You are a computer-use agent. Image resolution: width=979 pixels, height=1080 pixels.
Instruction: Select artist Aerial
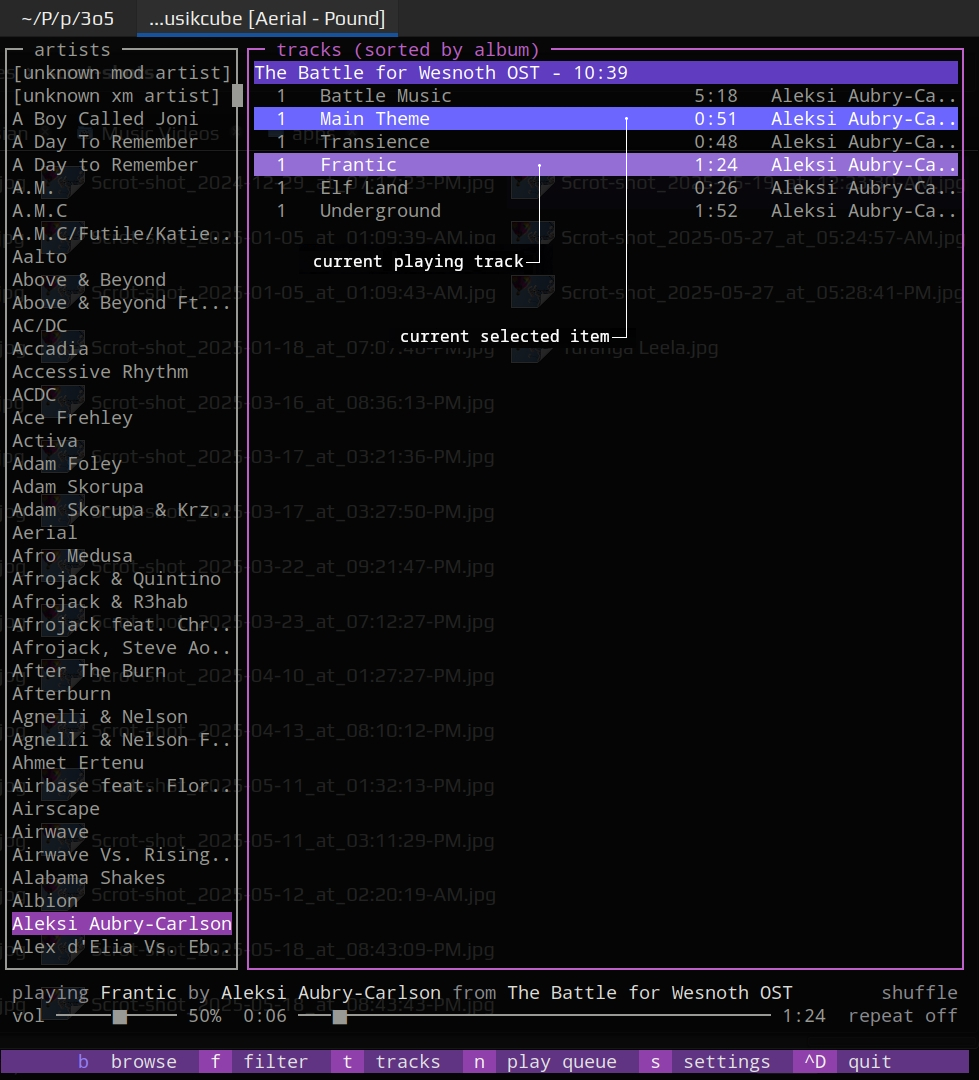click(45, 533)
